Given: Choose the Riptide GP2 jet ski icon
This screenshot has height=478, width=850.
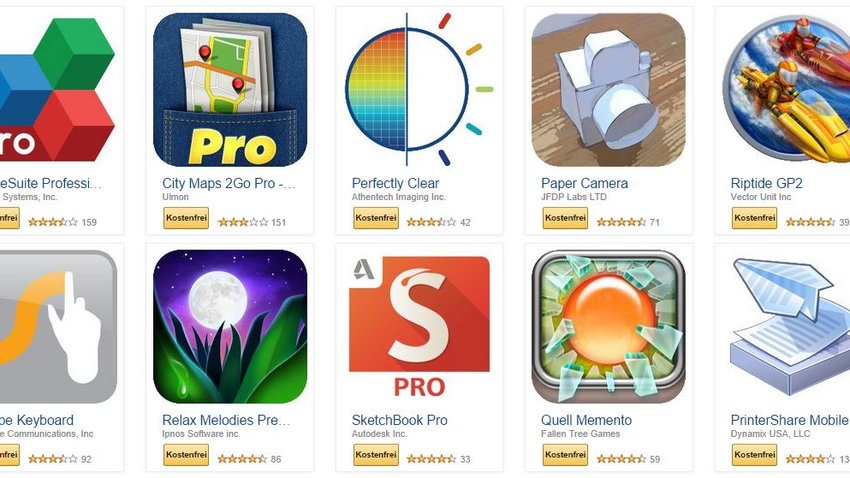Looking at the screenshot, I should tap(786, 89).
